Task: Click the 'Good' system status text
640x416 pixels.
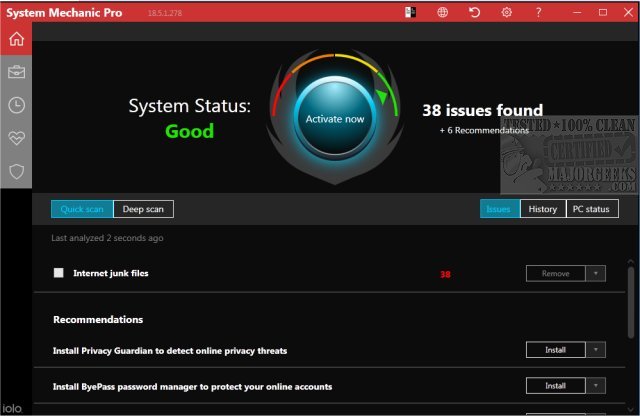Action: [x=189, y=131]
